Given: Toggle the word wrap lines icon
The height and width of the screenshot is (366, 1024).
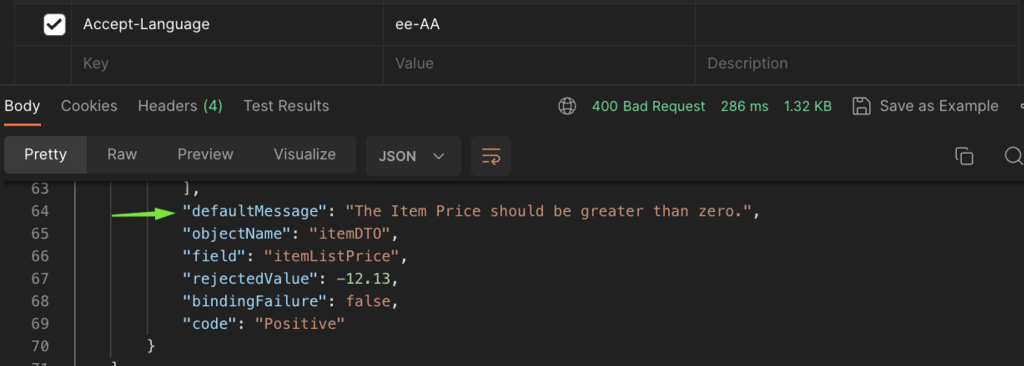Looking at the screenshot, I should [x=491, y=156].
